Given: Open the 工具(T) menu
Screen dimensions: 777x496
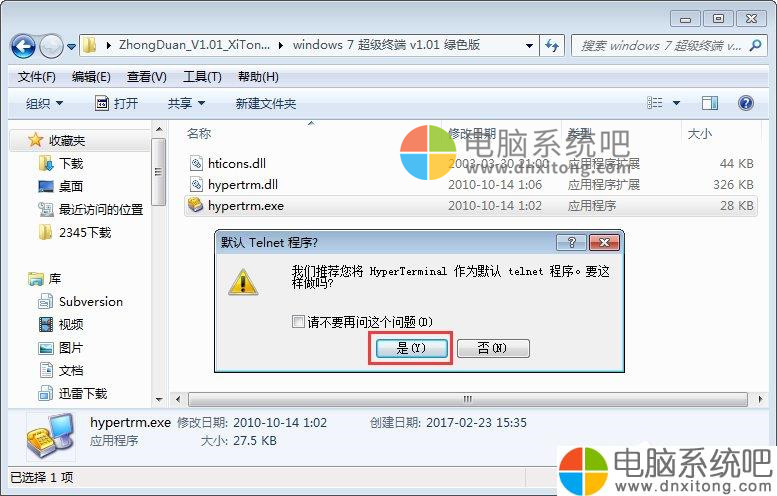Looking at the screenshot, I should [202, 77].
